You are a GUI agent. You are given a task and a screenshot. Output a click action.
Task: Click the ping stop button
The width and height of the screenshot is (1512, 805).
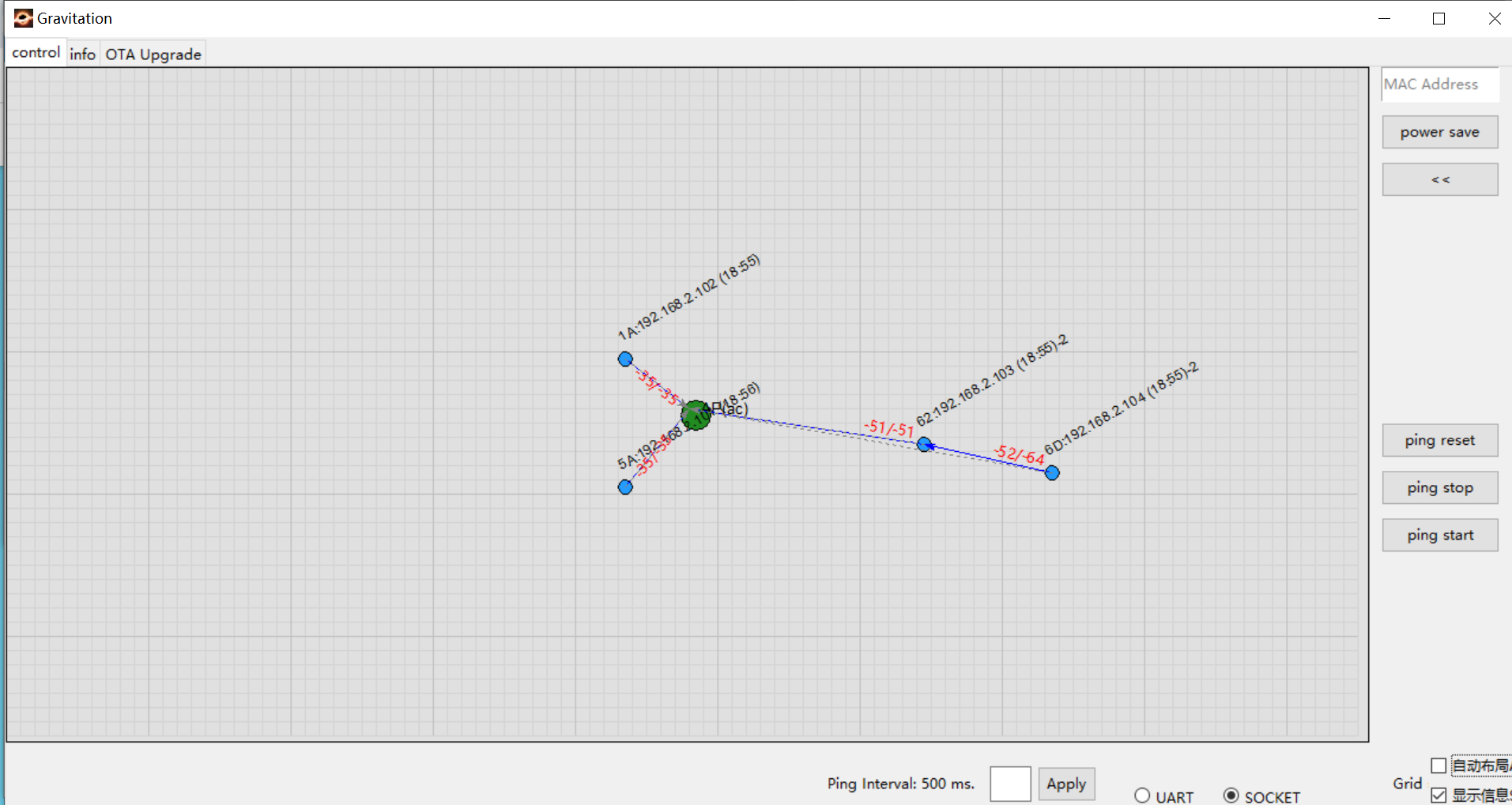pos(1439,487)
